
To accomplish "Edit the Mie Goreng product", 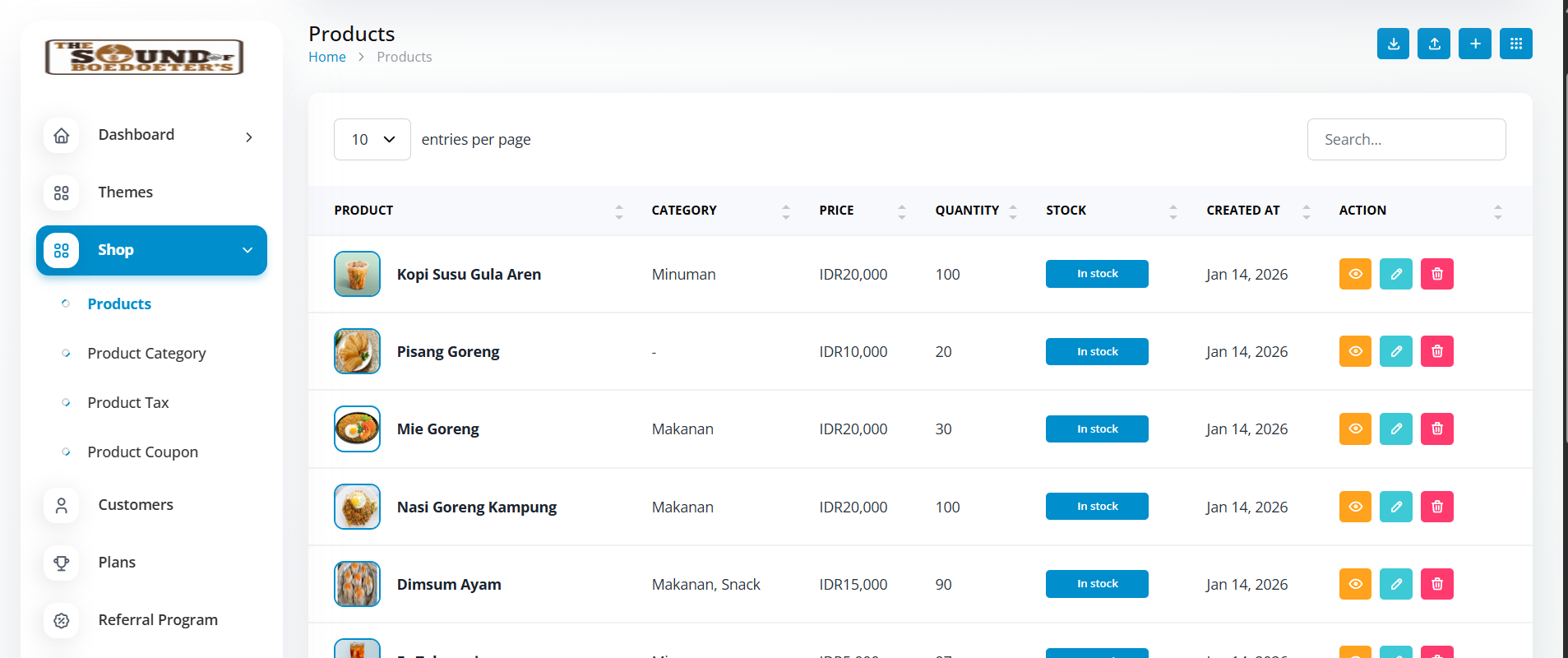I will pyautogui.click(x=1396, y=429).
